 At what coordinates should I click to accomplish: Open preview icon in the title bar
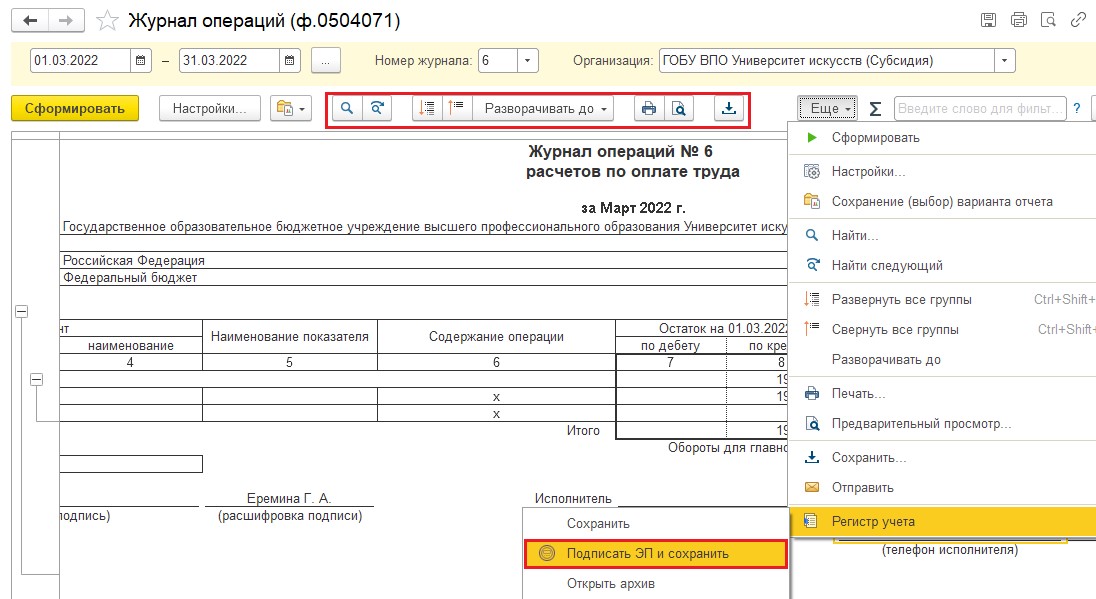(1048, 20)
